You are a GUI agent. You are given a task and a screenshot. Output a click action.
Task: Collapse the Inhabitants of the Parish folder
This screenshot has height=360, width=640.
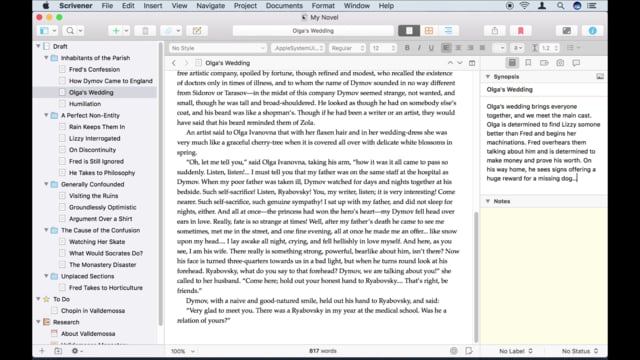point(46,58)
